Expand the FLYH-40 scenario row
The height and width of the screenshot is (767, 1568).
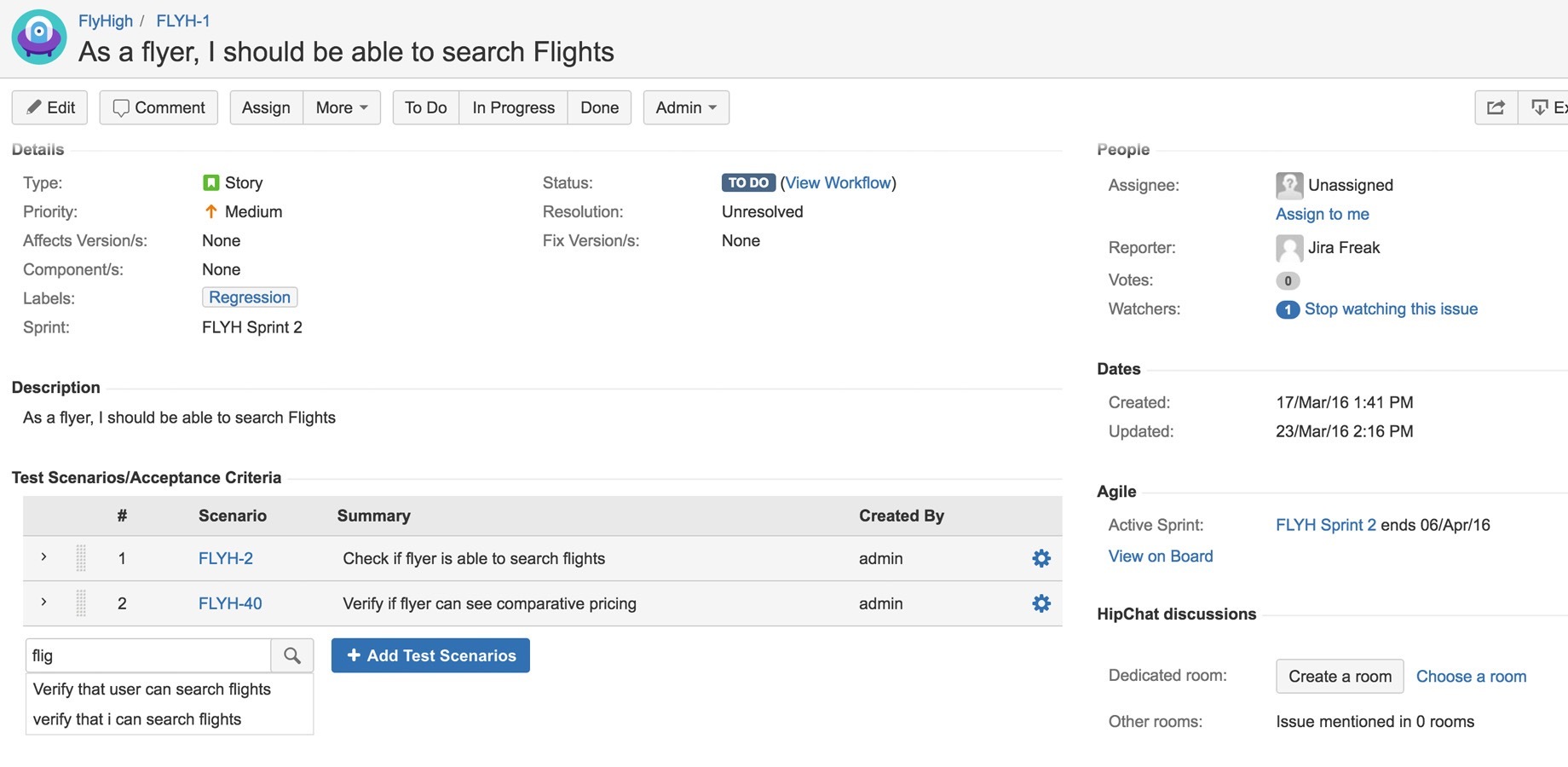point(43,603)
